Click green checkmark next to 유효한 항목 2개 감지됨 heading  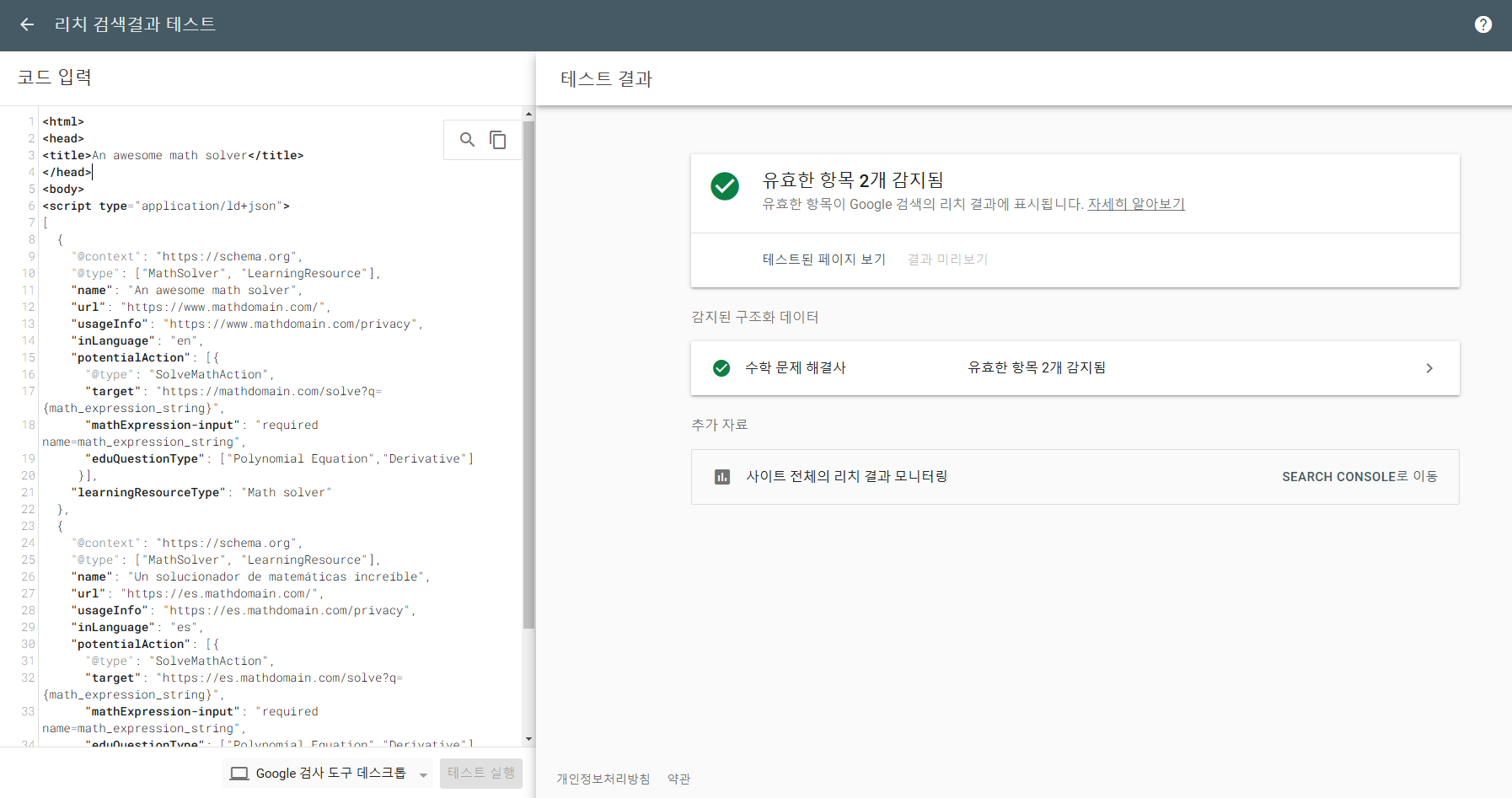point(725,186)
